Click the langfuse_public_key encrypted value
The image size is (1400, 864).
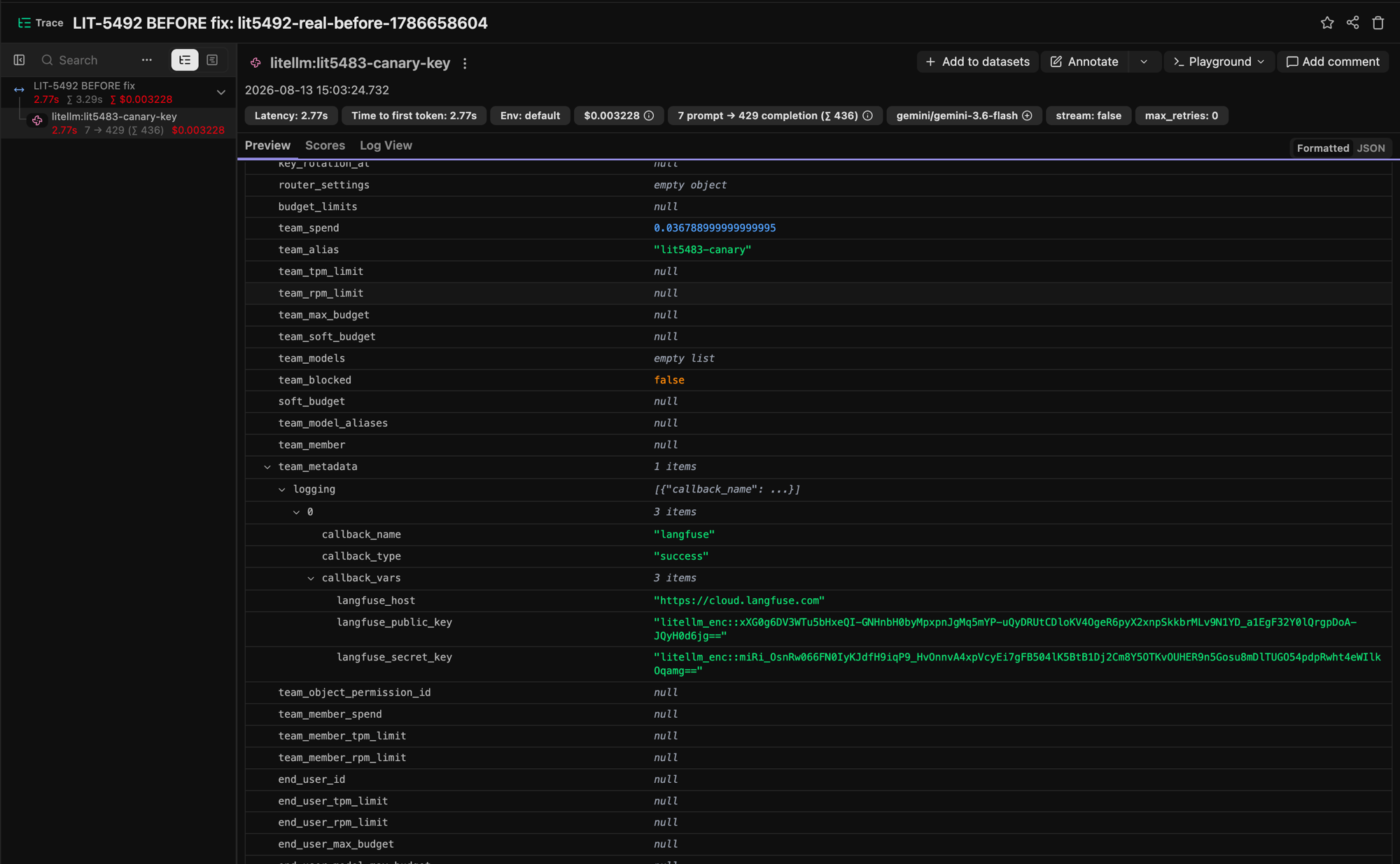pyautogui.click(x=1005, y=629)
